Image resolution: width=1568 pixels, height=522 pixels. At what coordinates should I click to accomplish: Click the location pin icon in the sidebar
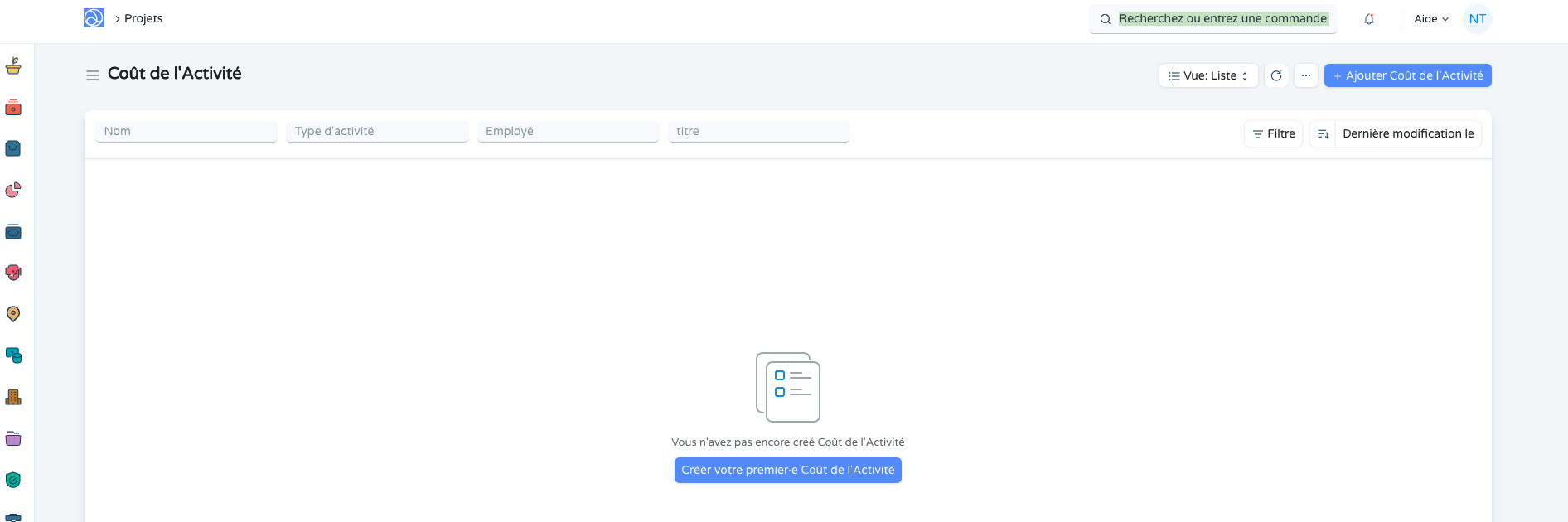[x=13, y=314]
